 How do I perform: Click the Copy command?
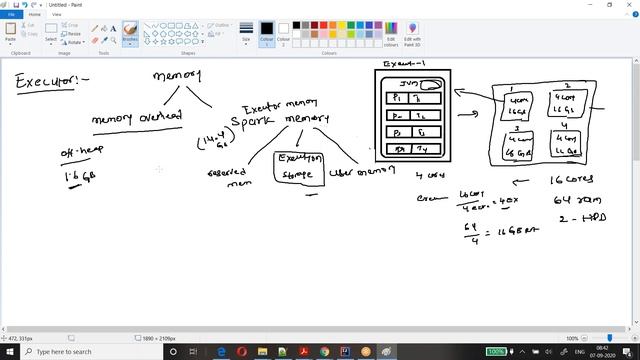click(x=29, y=34)
